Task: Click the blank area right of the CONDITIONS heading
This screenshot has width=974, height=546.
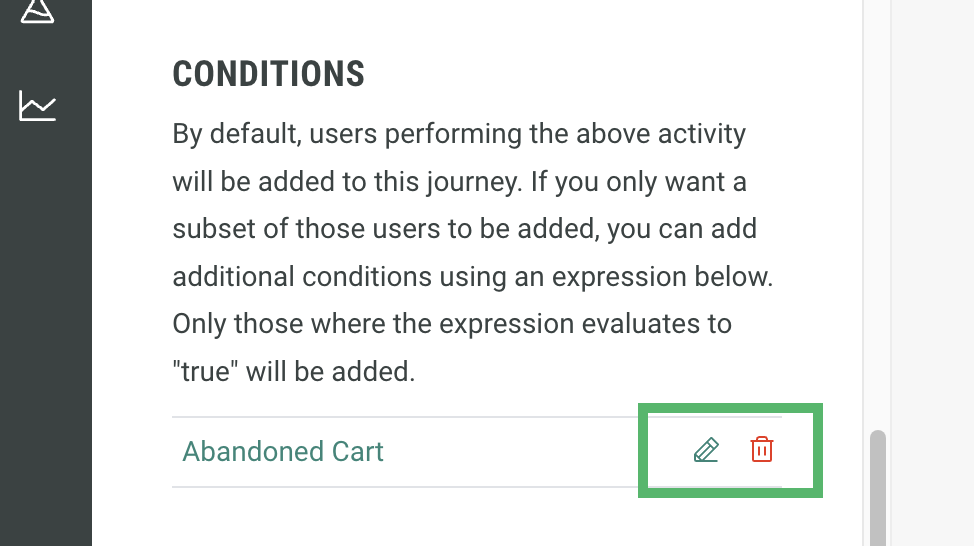Action: click(600, 74)
